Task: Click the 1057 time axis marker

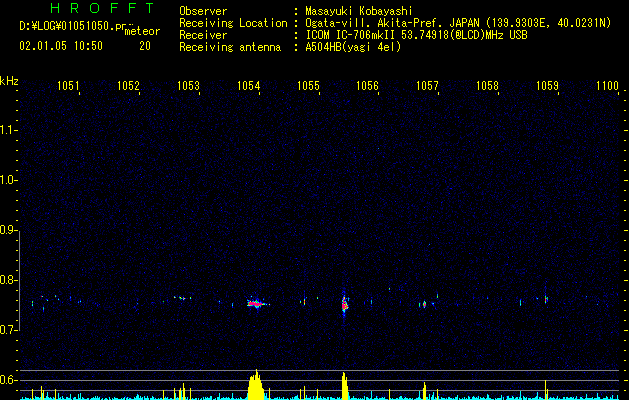Action: [427, 85]
